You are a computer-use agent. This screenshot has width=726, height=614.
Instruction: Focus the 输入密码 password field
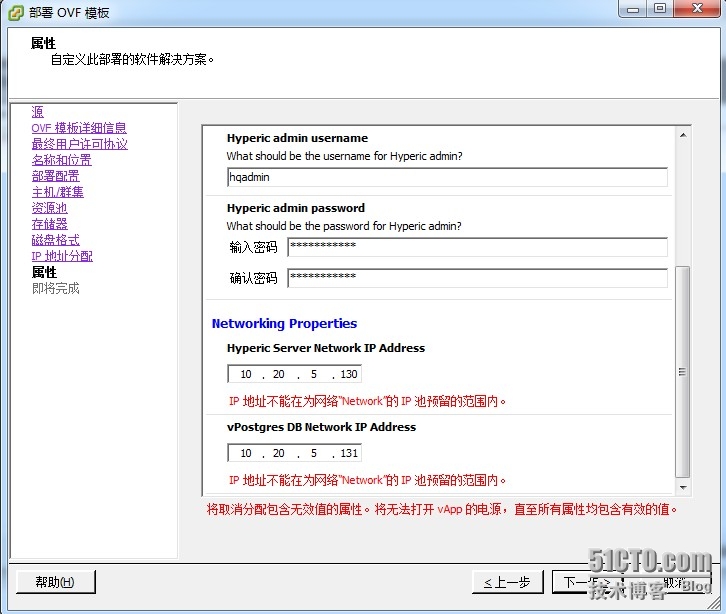[477, 247]
